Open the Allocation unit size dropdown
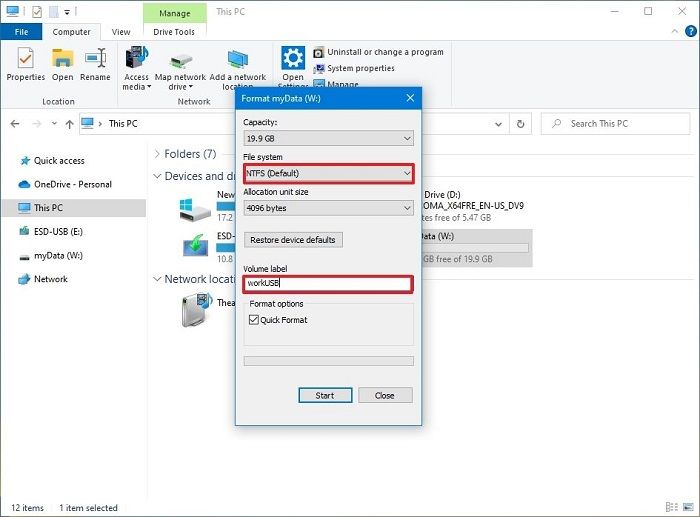The height and width of the screenshot is (517, 700). pos(329,208)
